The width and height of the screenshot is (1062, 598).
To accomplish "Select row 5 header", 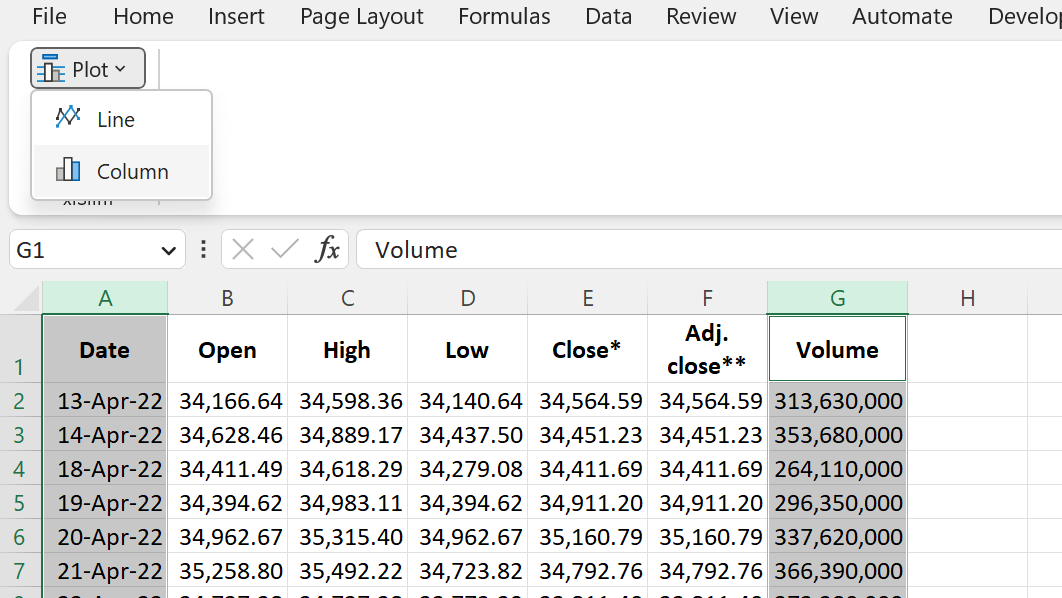I will (x=20, y=503).
